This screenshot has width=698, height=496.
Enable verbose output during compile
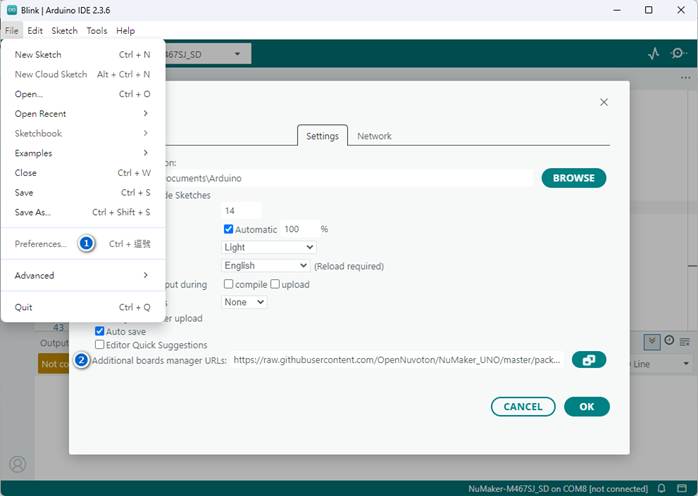[x=229, y=284]
